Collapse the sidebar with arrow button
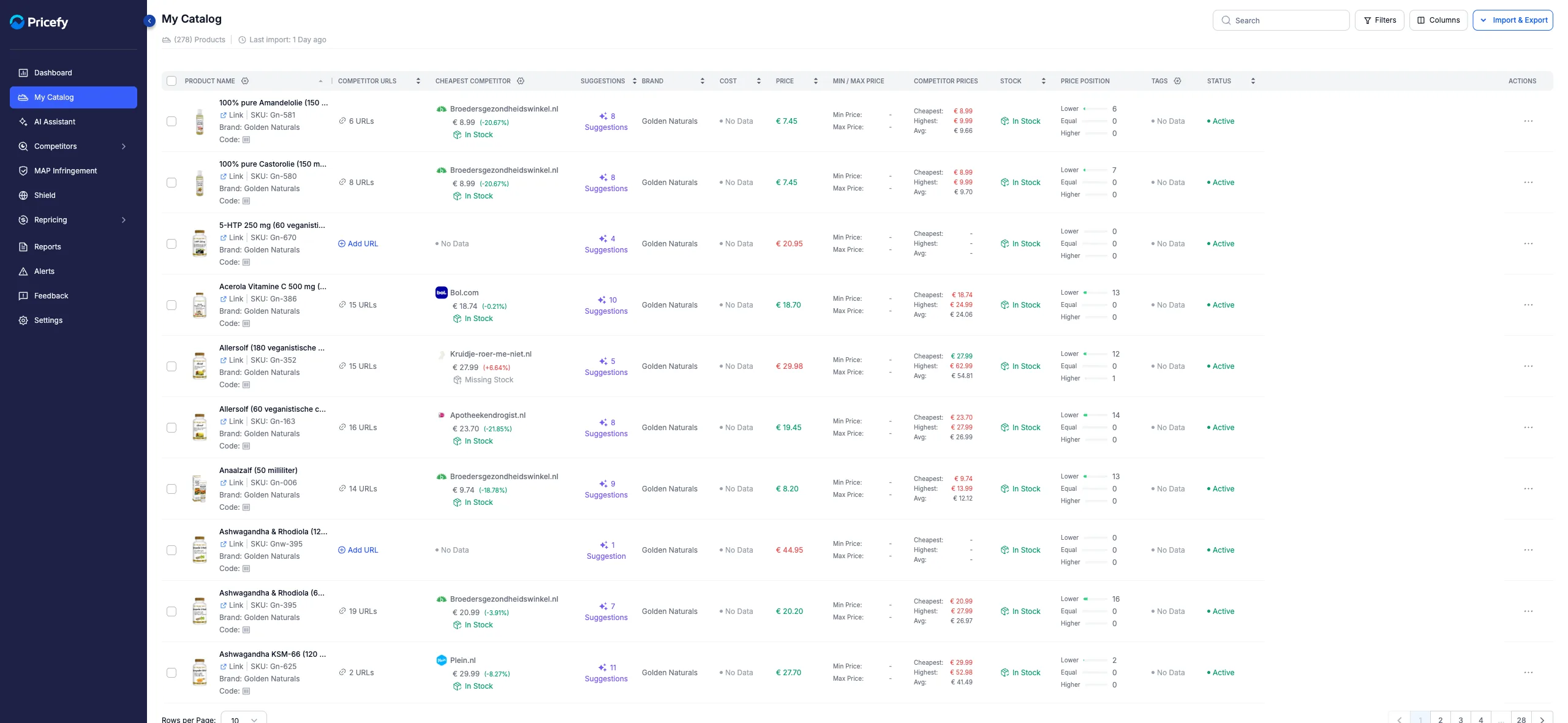The width and height of the screenshot is (1568, 723). 149,21
